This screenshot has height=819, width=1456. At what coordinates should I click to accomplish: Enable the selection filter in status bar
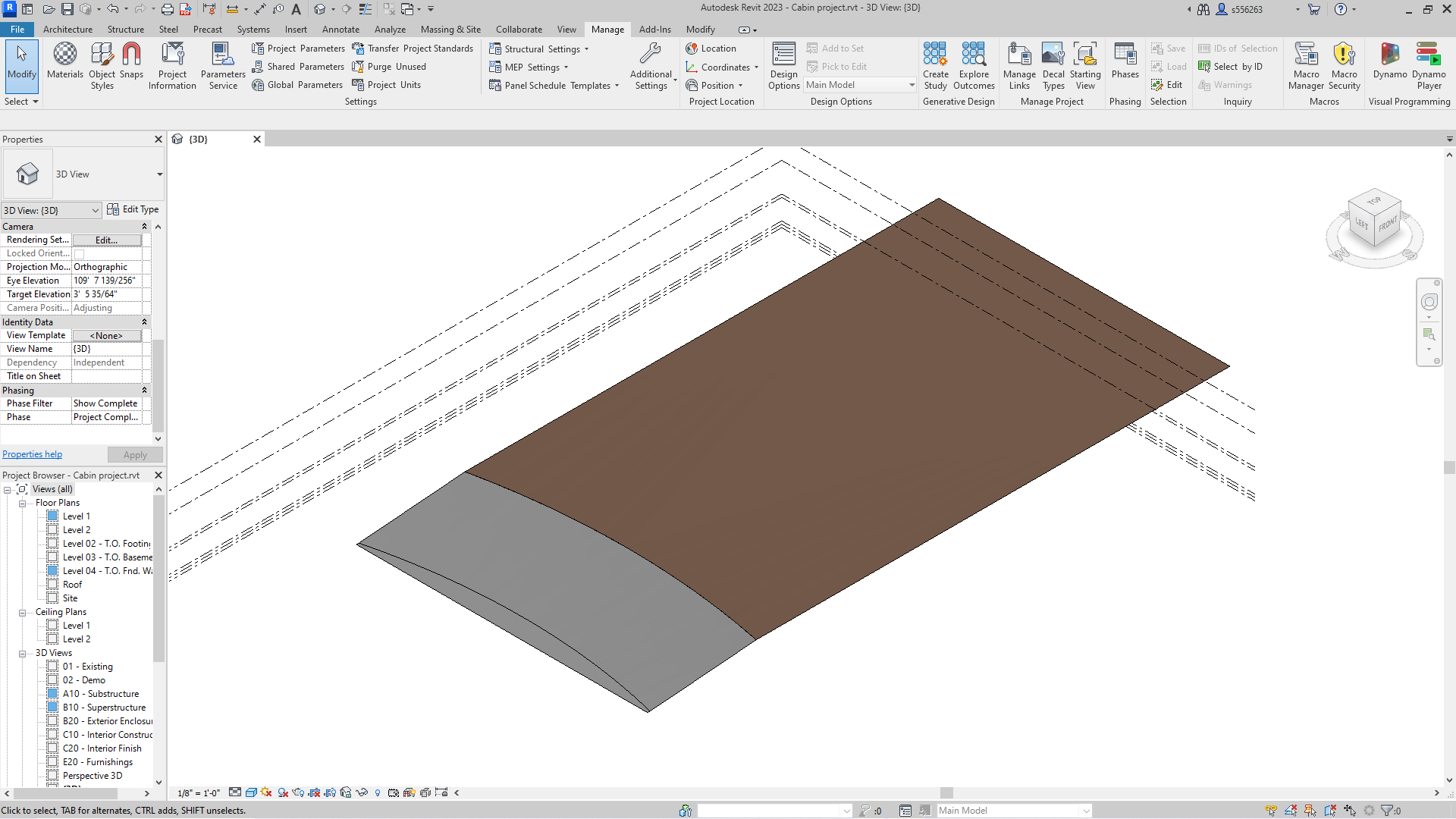(1387, 810)
